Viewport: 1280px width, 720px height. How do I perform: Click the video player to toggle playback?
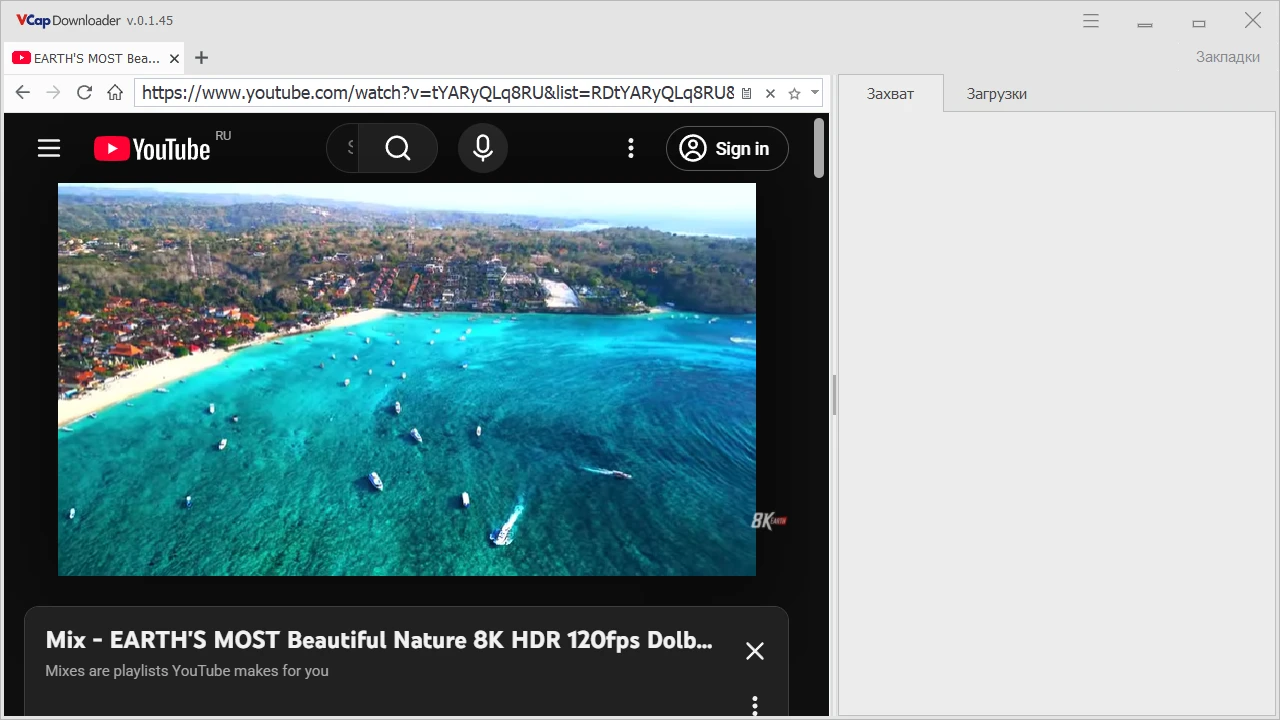tap(407, 379)
